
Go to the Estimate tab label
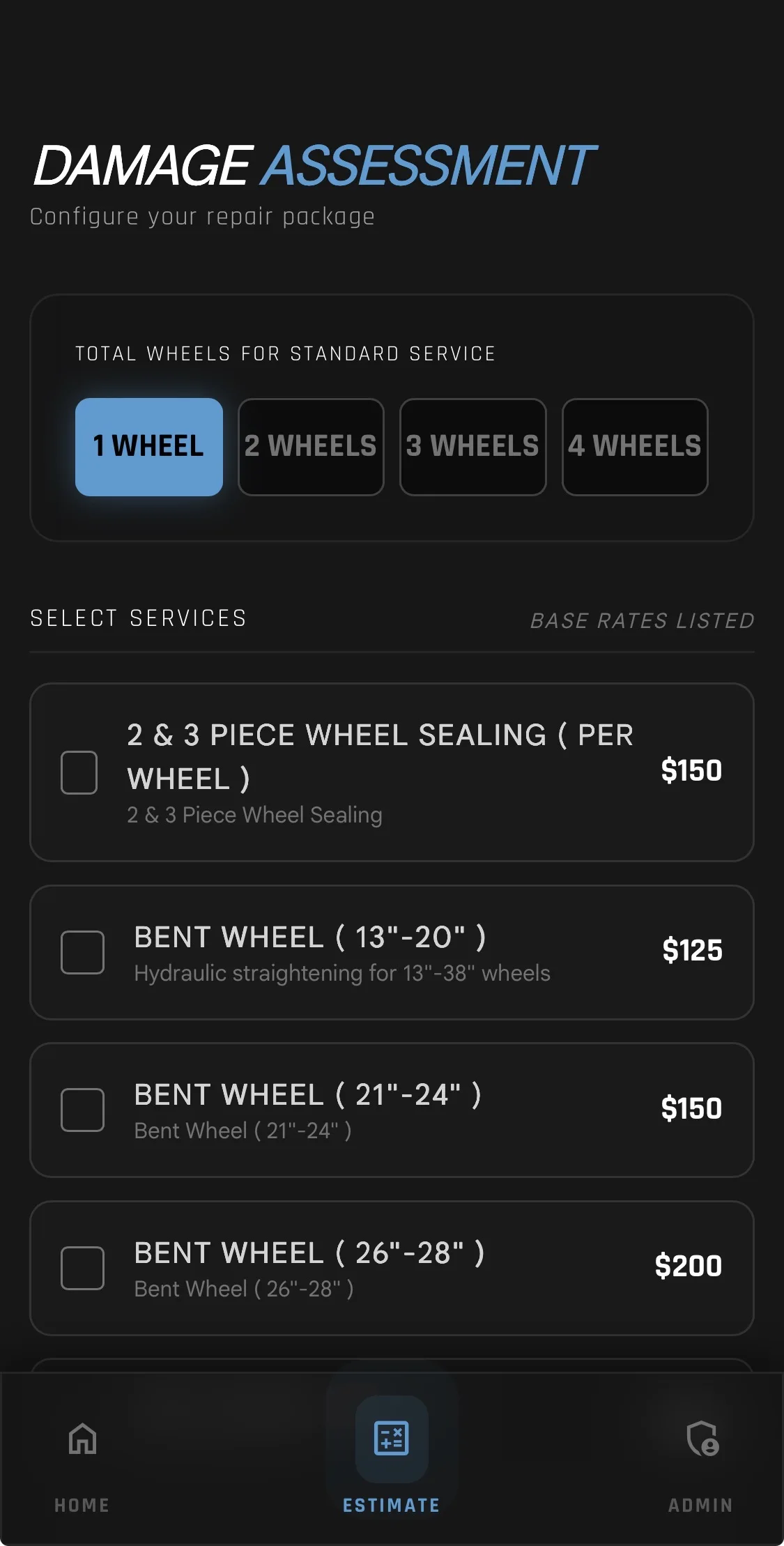[x=391, y=1506]
